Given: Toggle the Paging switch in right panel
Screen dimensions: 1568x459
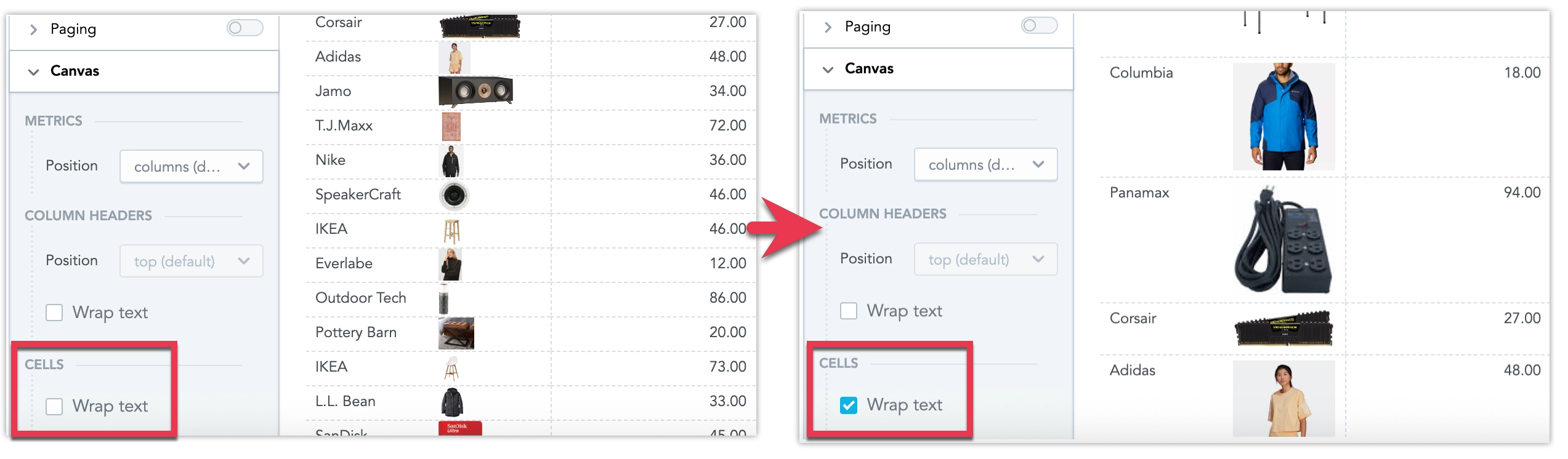Looking at the screenshot, I should tap(1039, 25).
